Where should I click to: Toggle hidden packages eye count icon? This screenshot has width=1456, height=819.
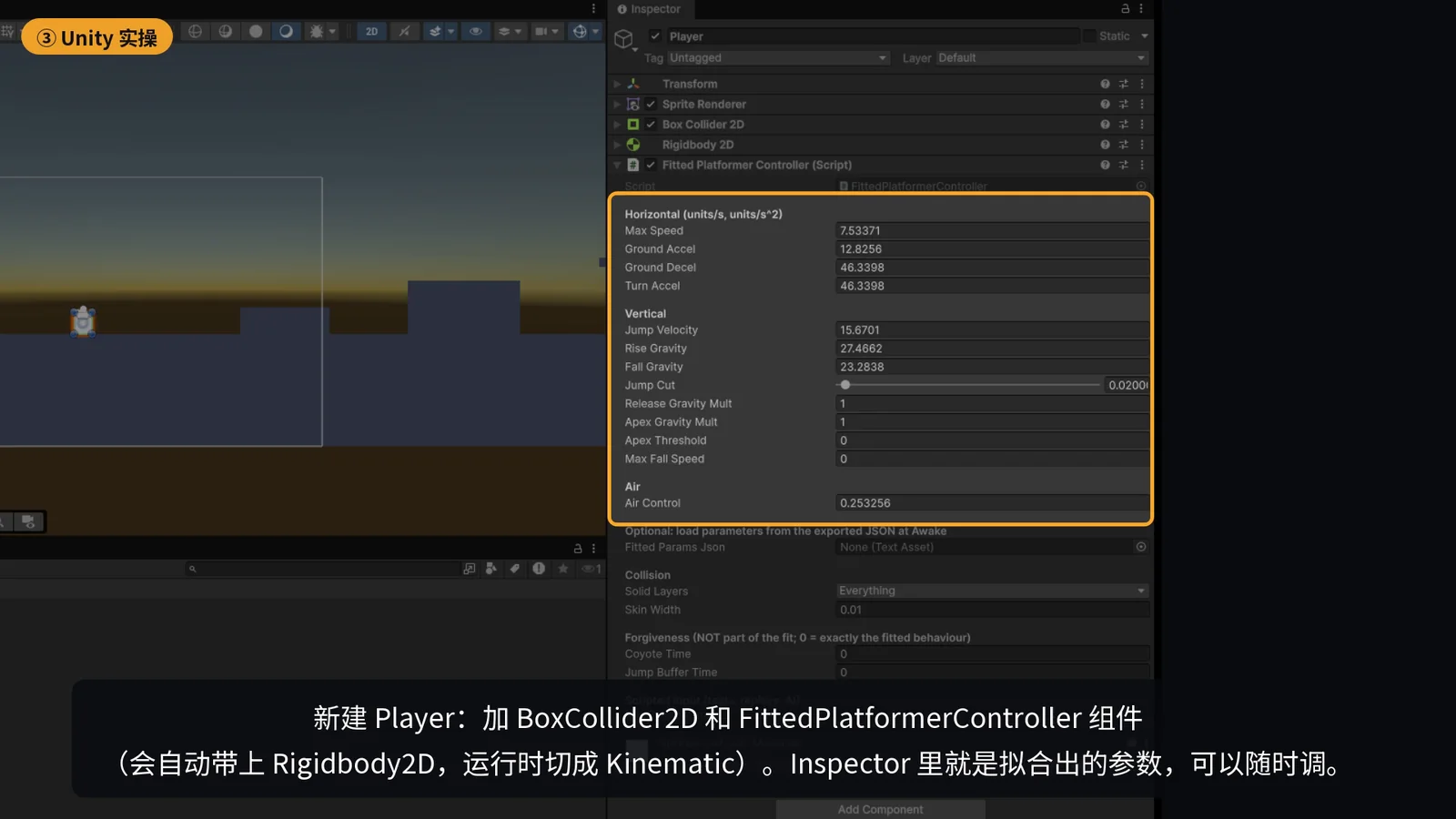[x=591, y=569]
